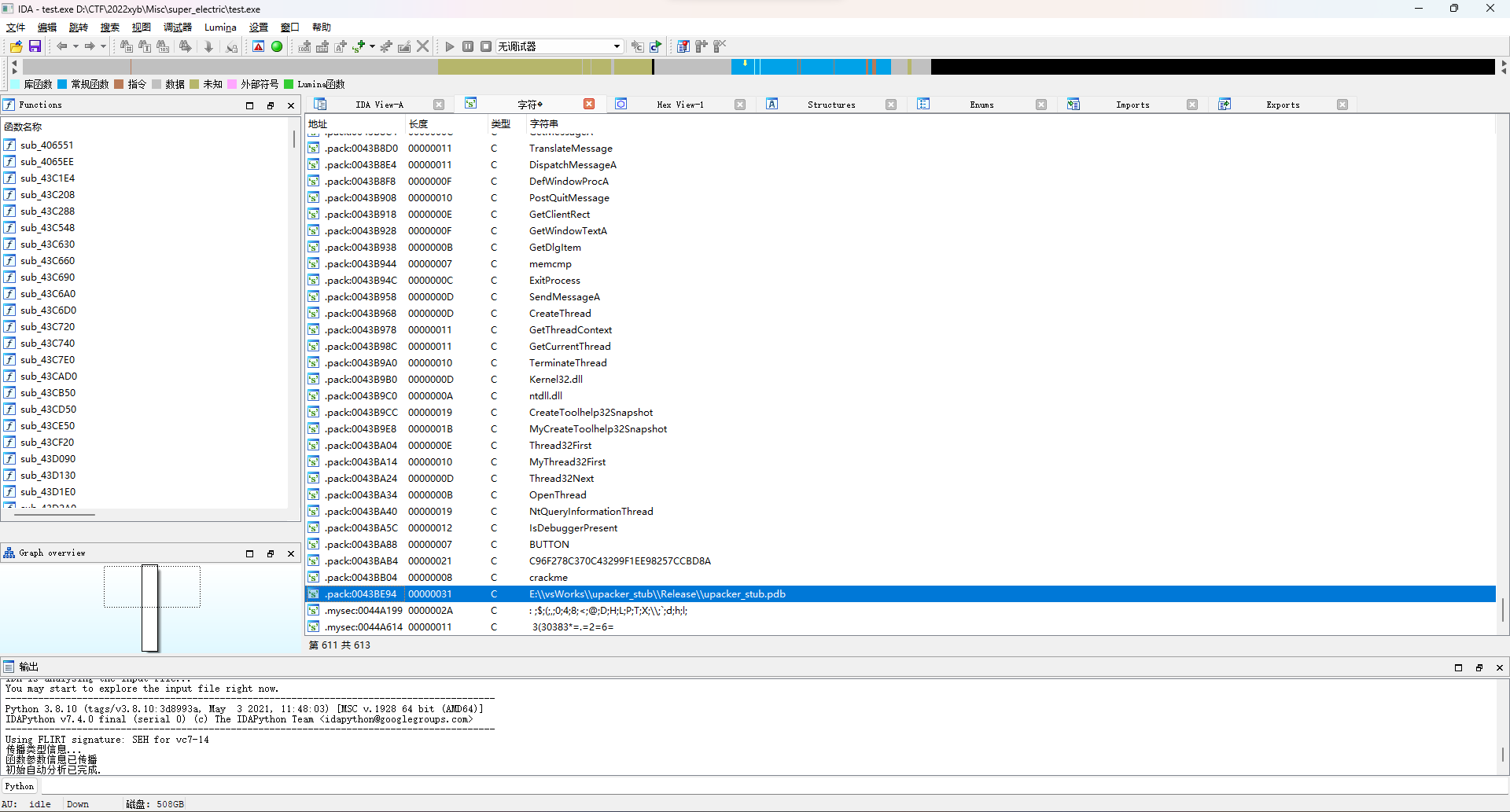Close the Hex View-1 tab
1510x812 pixels.
[740, 105]
